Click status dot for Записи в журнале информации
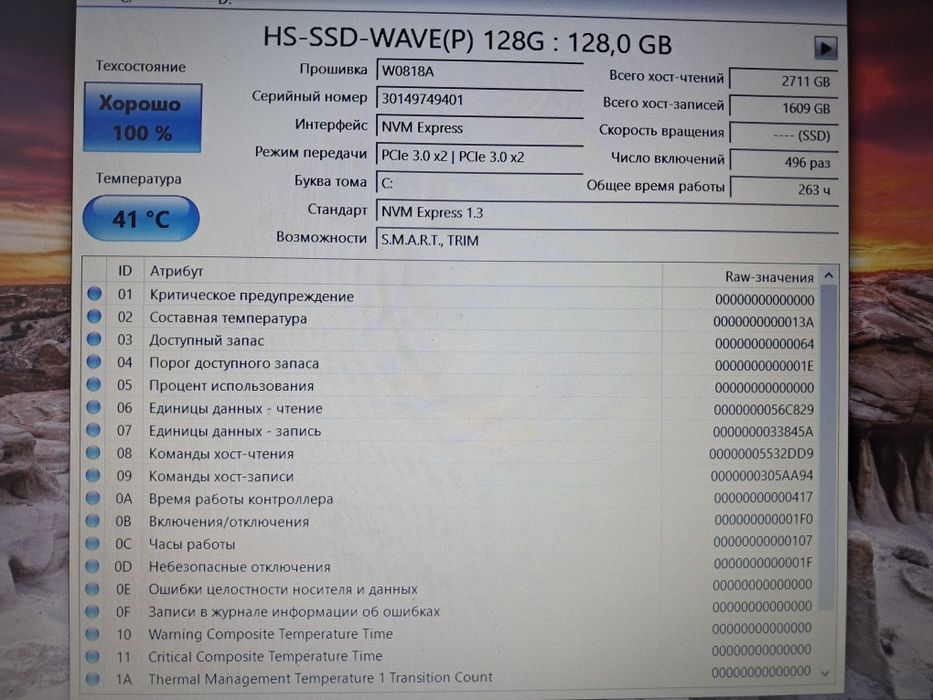The image size is (933, 700). (x=92, y=611)
